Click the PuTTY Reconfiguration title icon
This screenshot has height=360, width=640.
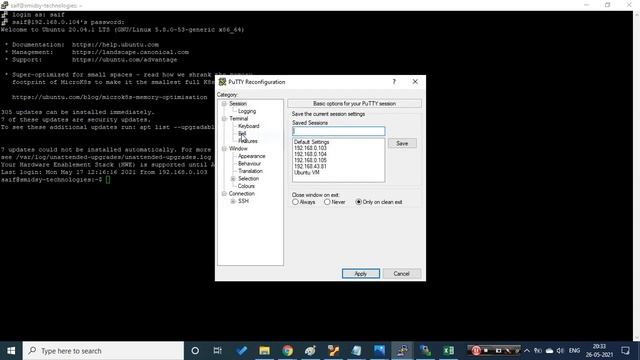pos(222,82)
